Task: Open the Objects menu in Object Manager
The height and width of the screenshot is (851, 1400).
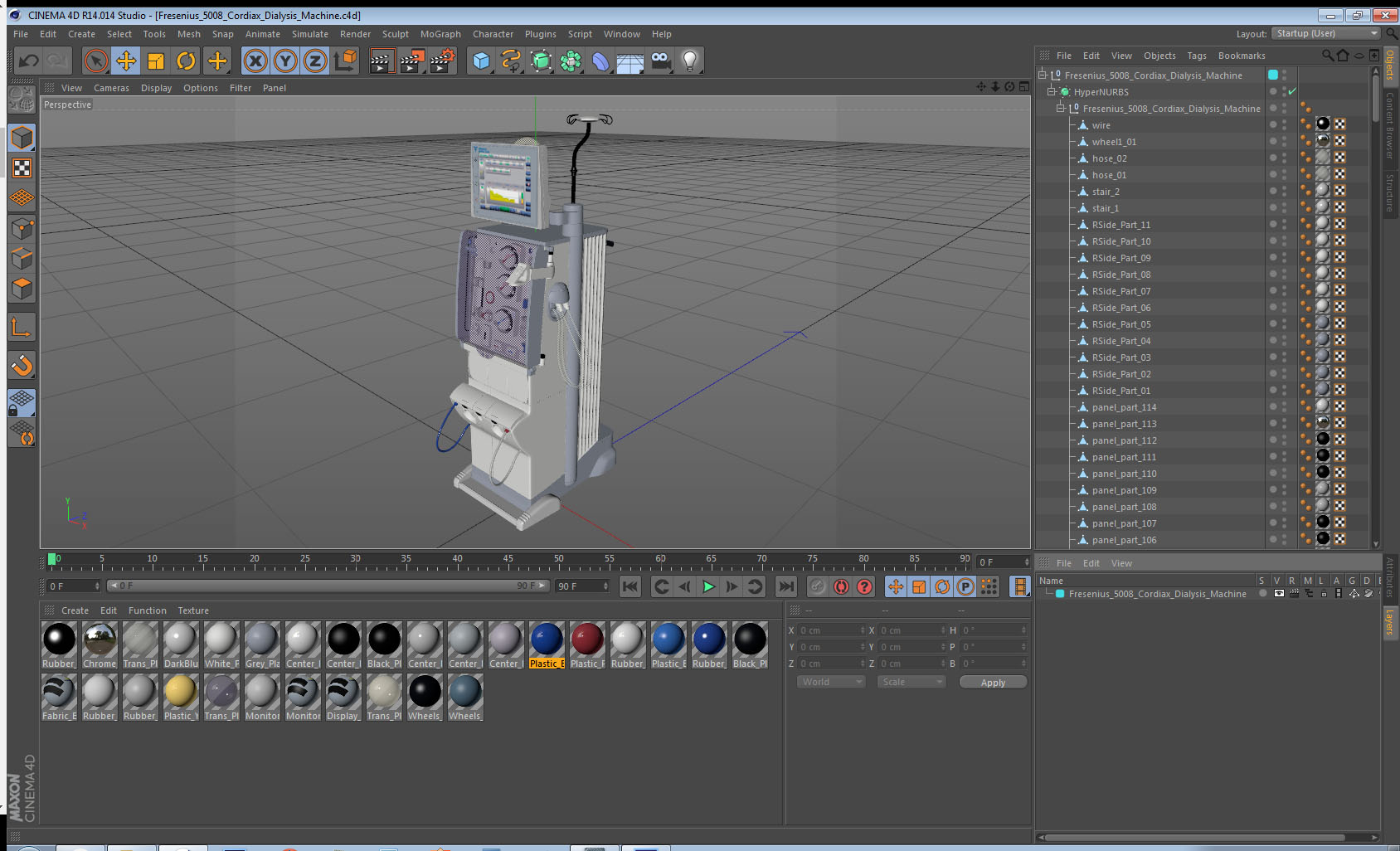Action: pos(1159,56)
